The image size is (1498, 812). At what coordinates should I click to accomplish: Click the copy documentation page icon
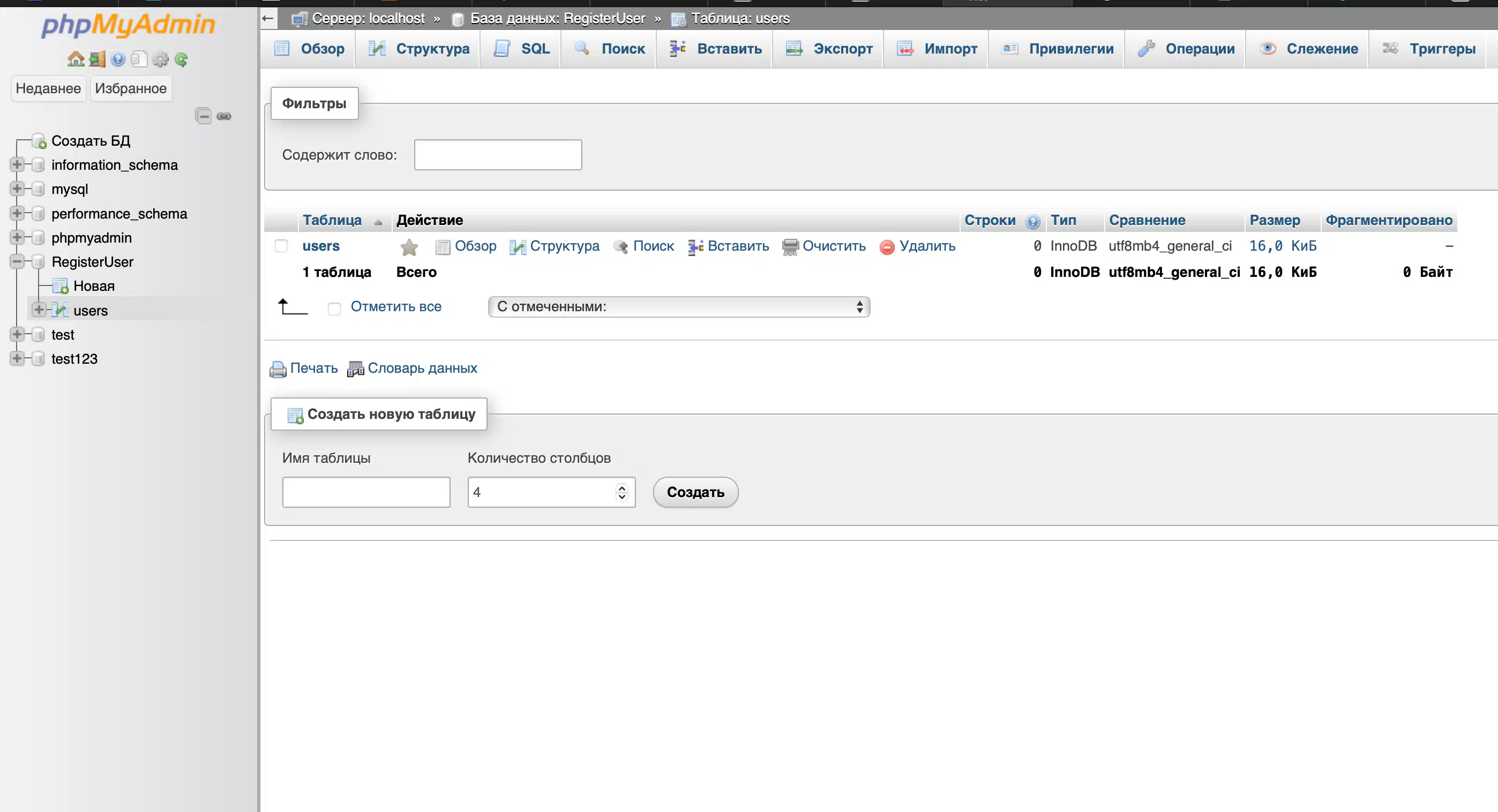139,59
